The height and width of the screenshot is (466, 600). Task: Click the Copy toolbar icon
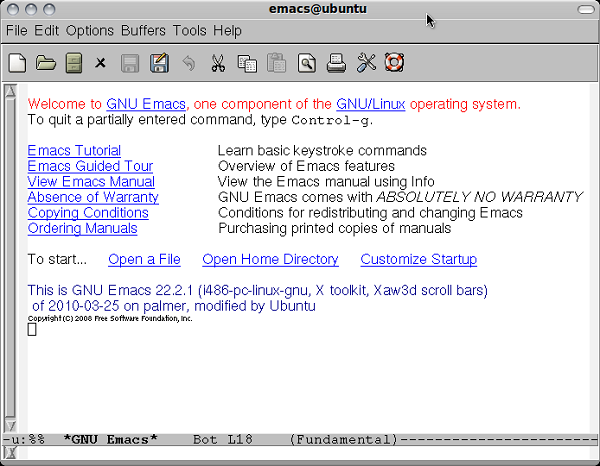pyautogui.click(x=247, y=63)
